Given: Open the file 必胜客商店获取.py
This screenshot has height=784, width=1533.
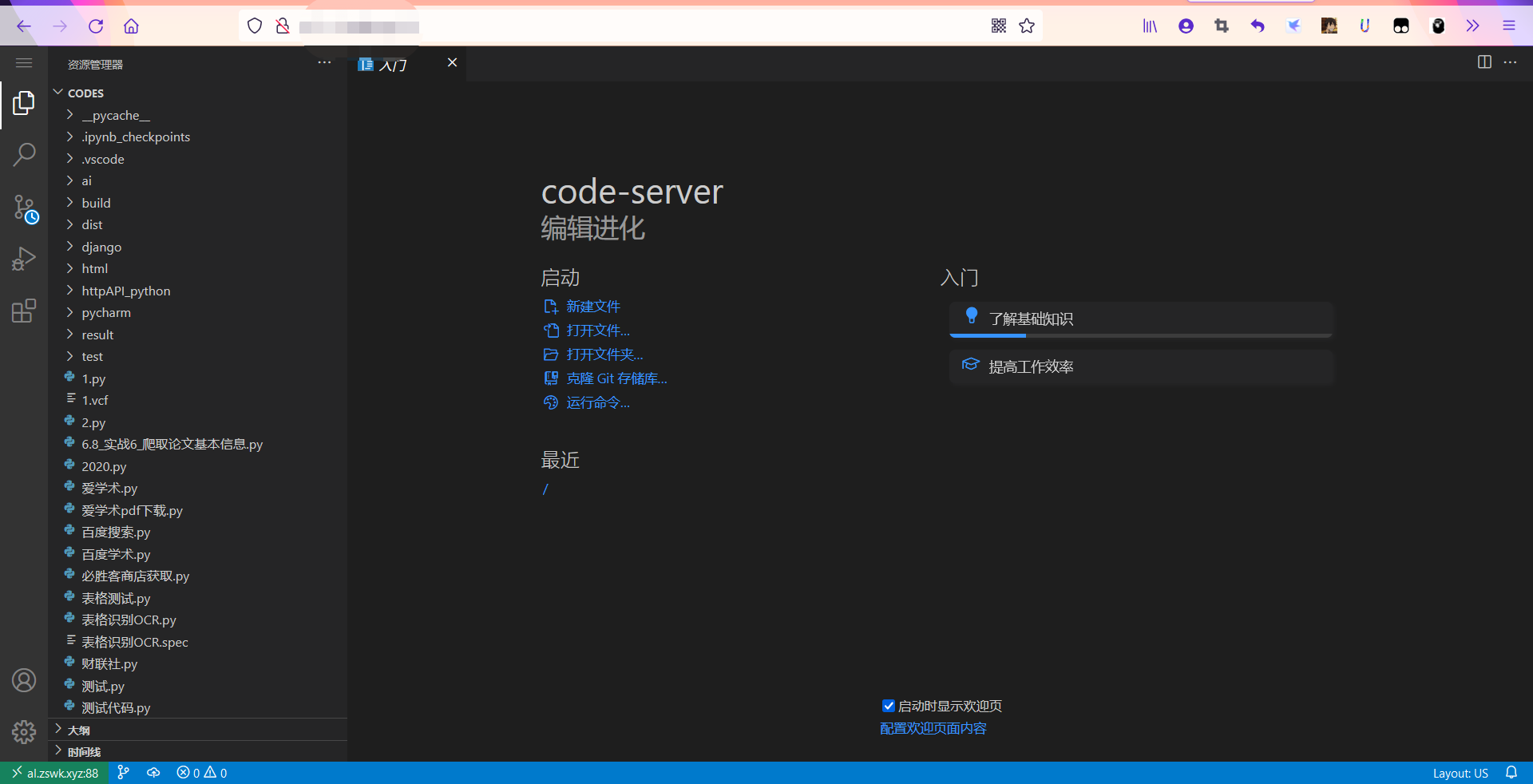Looking at the screenshot, I should (197, 576).
